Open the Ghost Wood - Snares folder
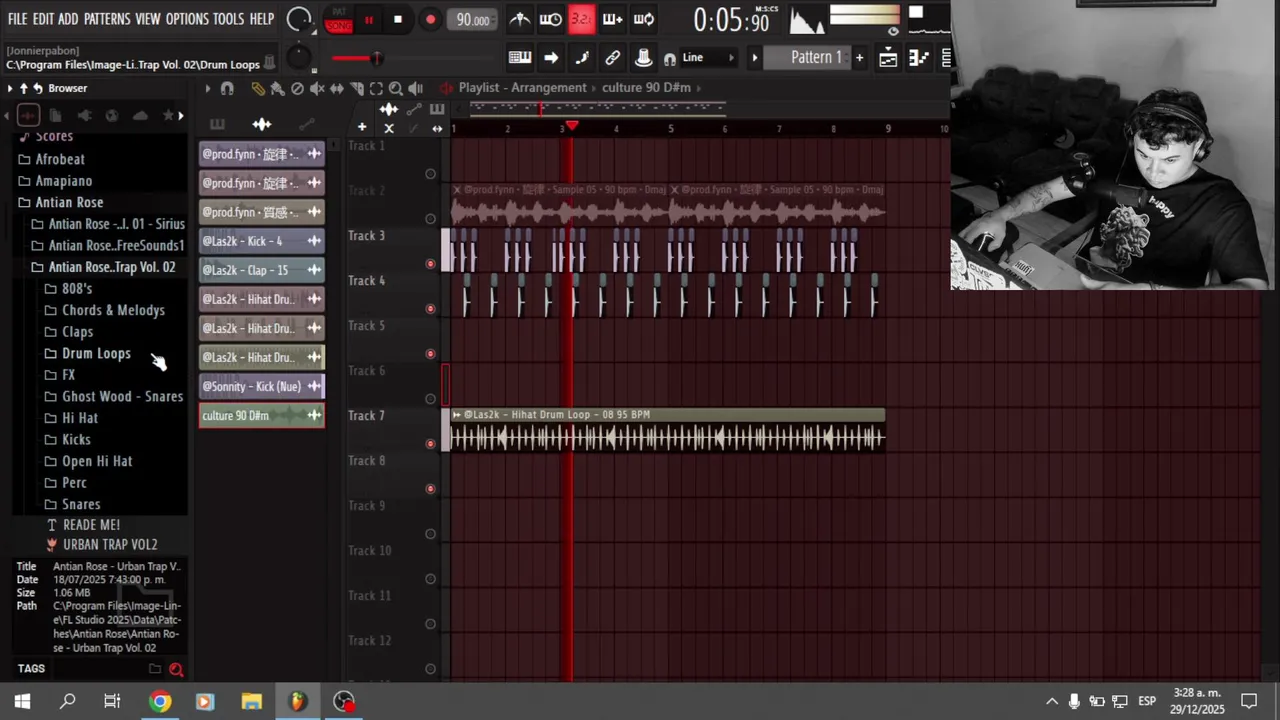Viewport: 1280px width, 720px height. pos(122,396)
